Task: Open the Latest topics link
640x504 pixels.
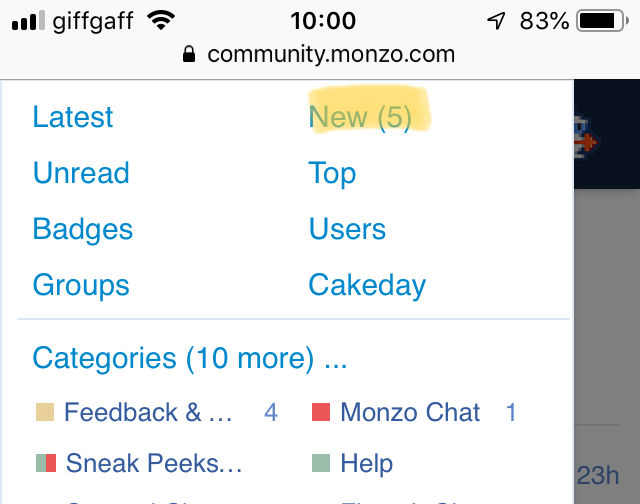Action: 73,117
